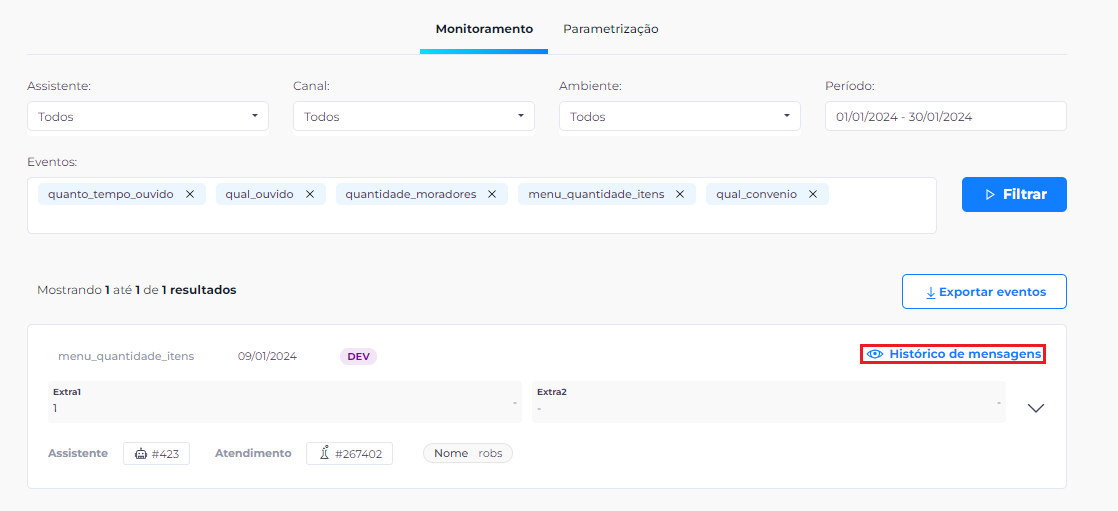The height and width of the screenshot is (511, 1118).
Task: Click the Período date range field
Action: [x=945, y=116]
